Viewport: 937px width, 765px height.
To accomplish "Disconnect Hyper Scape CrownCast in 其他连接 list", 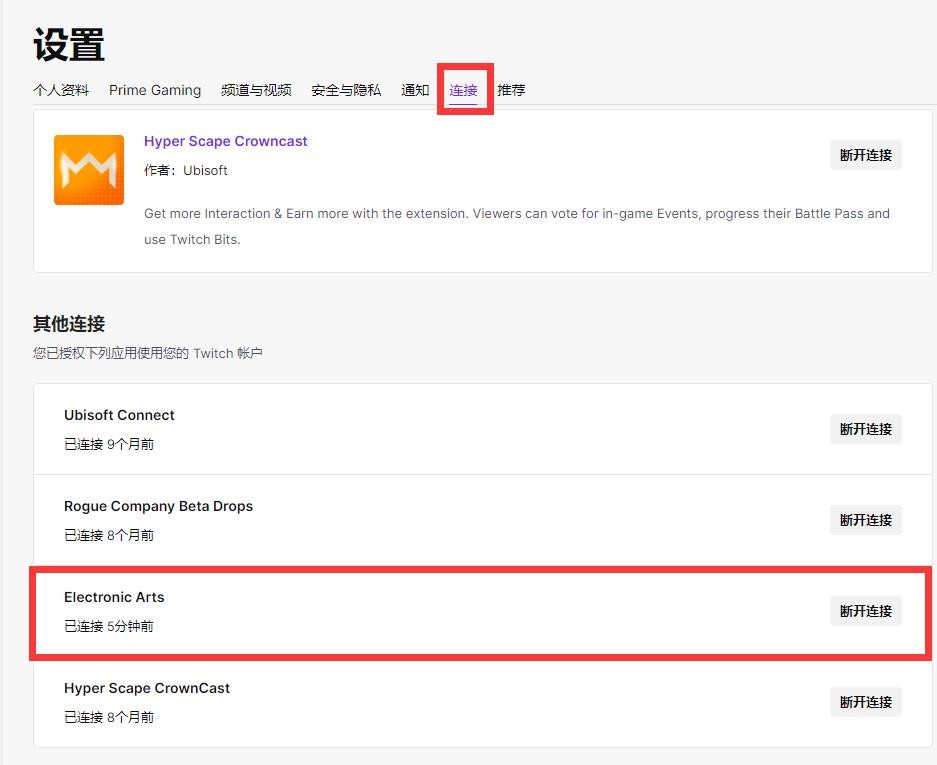I will click(865, 702).
